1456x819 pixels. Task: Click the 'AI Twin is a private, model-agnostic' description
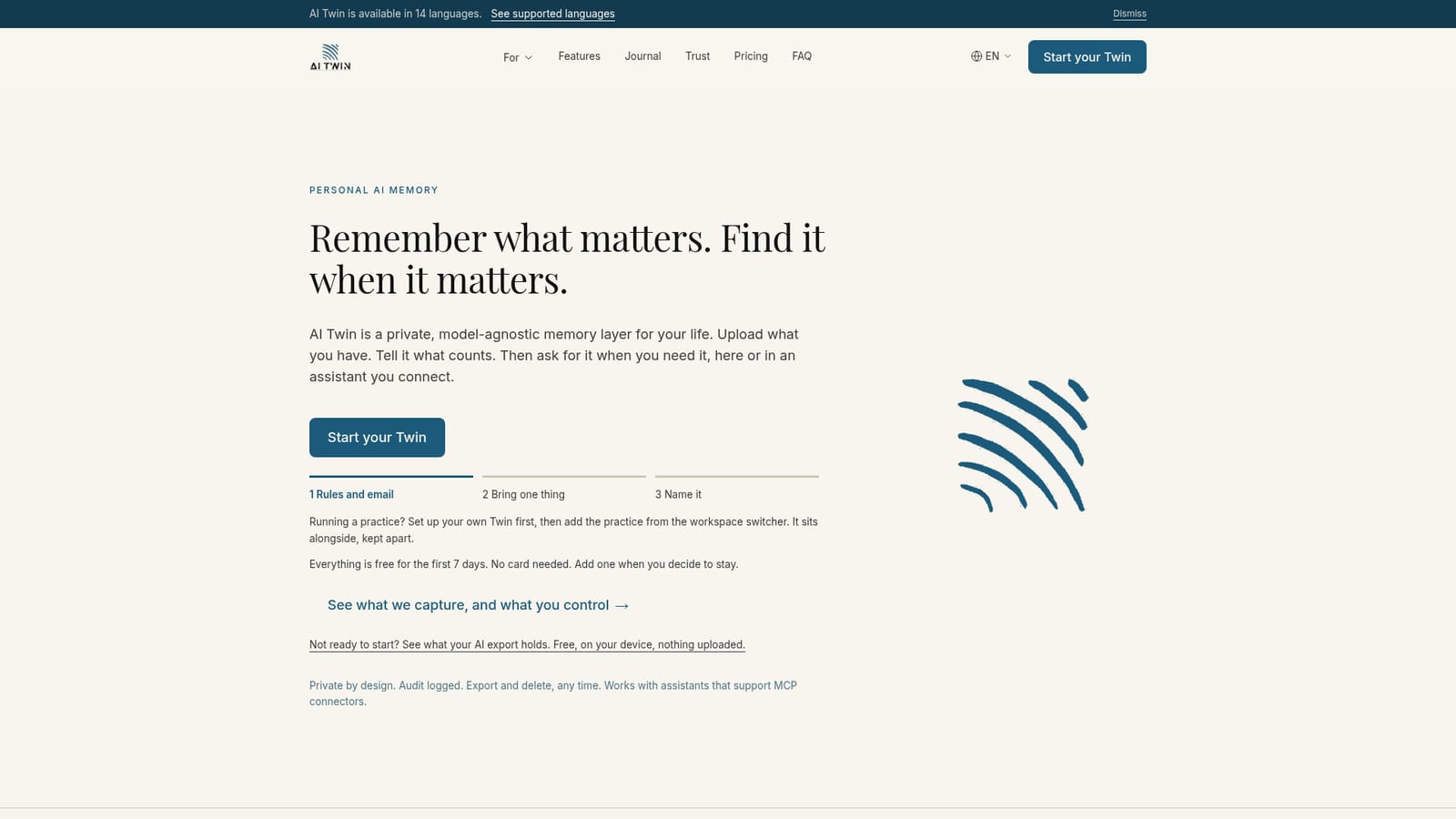554,356
